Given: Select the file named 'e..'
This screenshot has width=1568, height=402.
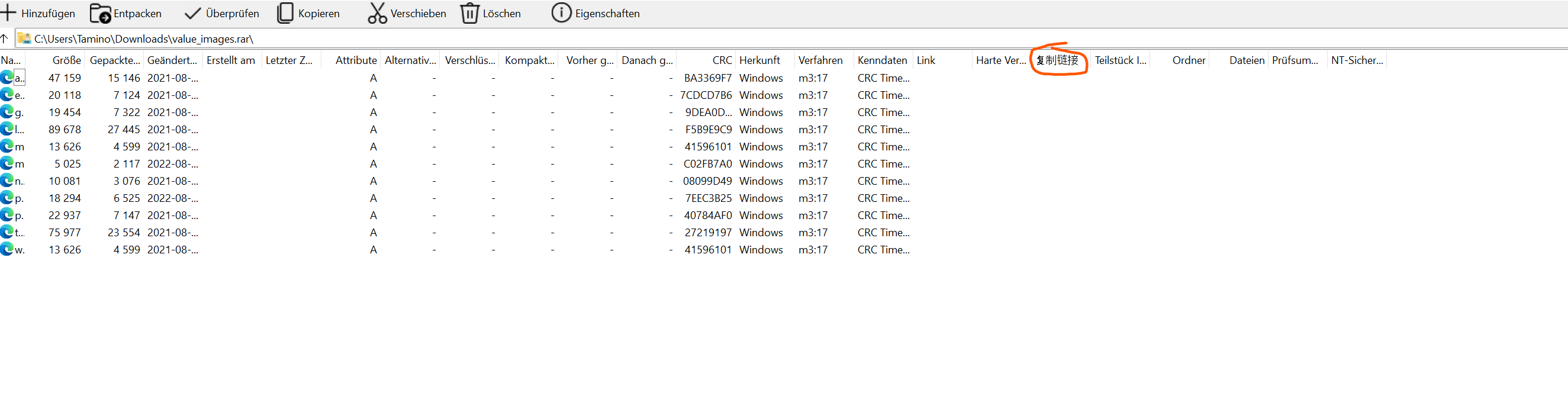Looking at the screenshot, I should 20,95.
